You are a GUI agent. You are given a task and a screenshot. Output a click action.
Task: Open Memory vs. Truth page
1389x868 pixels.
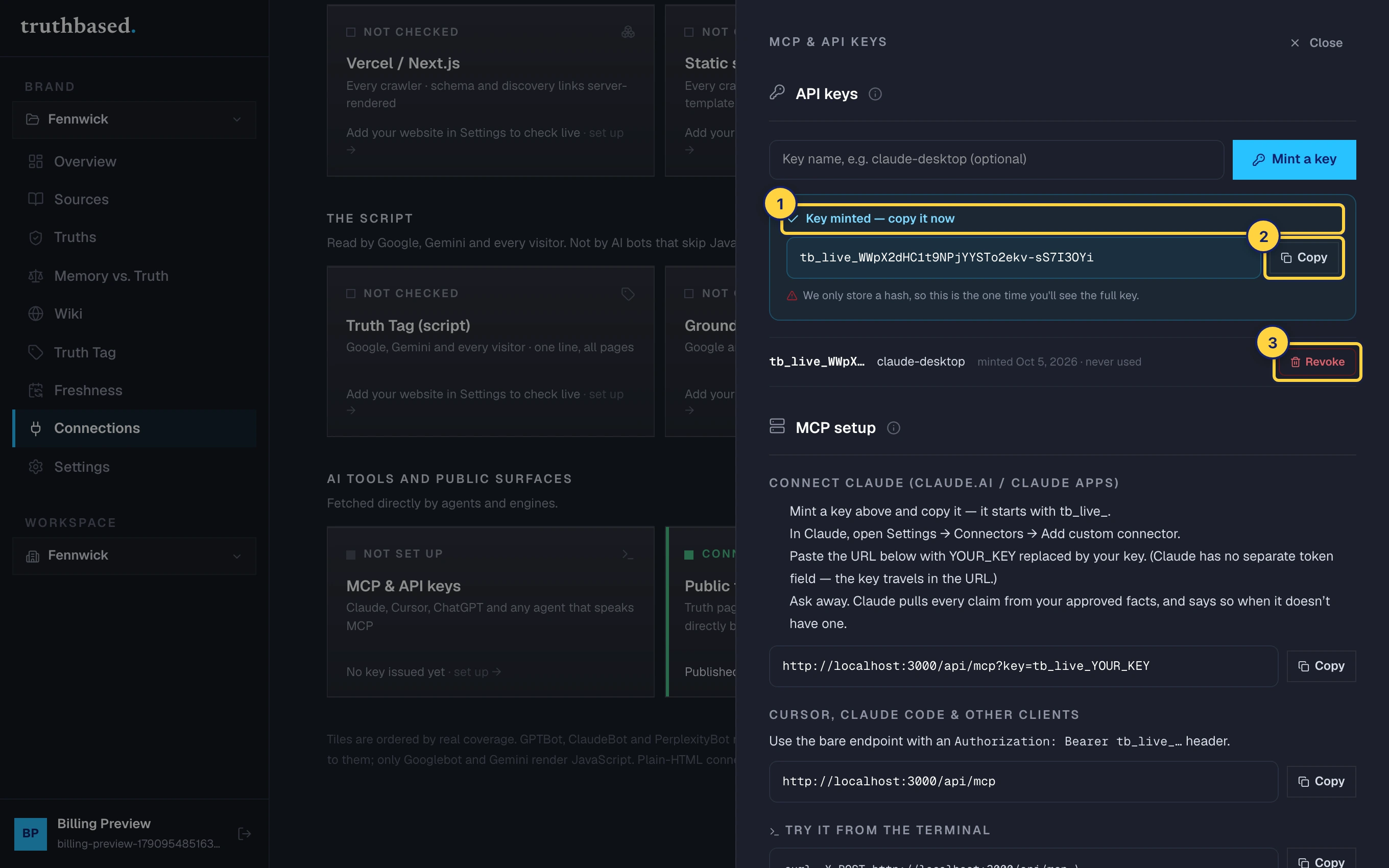[x=134, y=276]
